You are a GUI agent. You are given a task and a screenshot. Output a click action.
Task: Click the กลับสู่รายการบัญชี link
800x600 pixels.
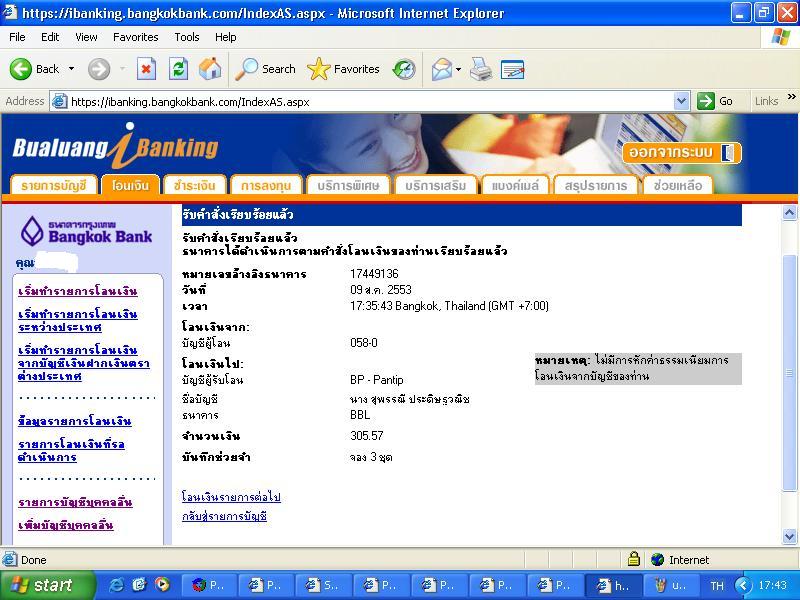(x=224, y=516)
